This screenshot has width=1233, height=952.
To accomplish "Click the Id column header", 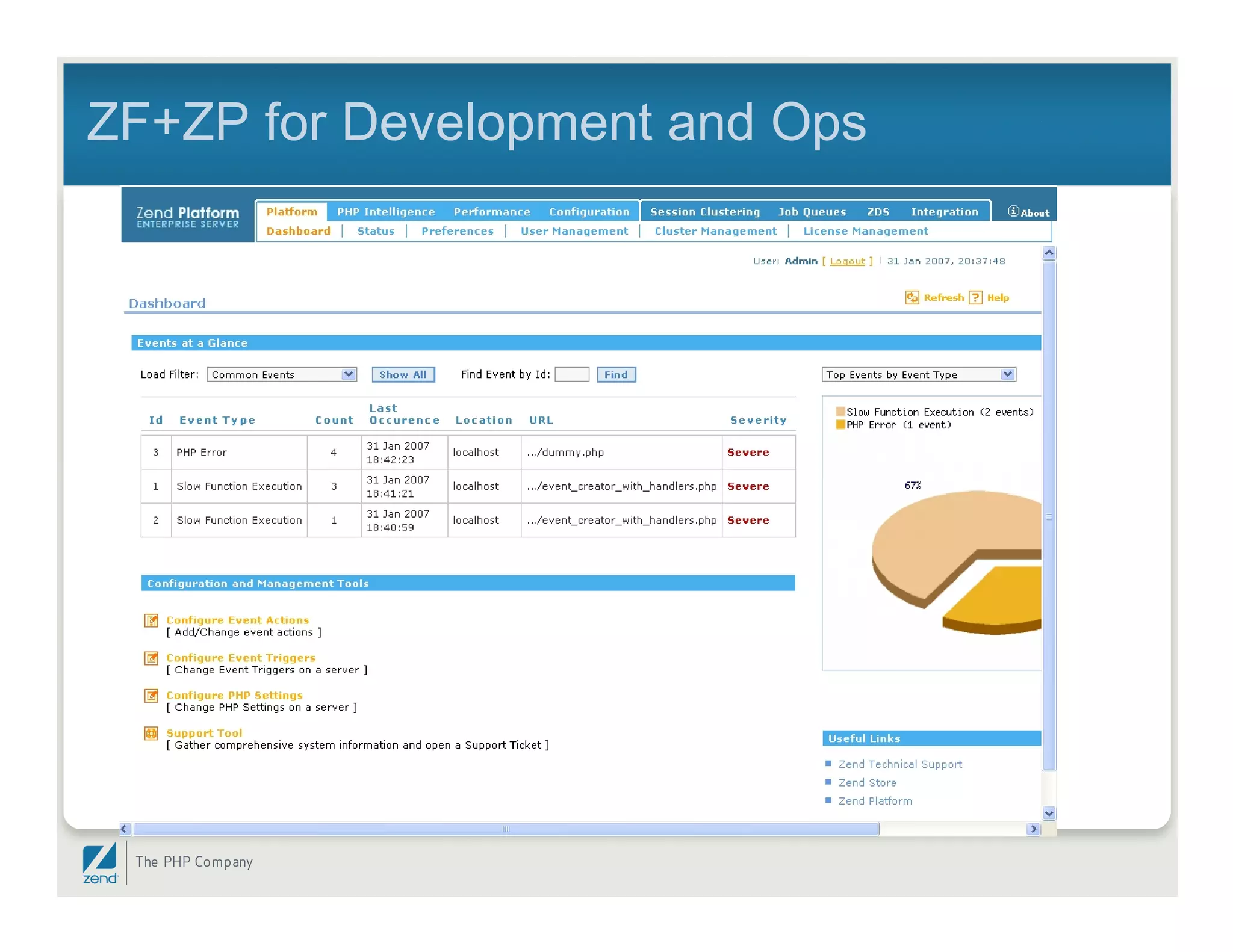I will (156, 420).
